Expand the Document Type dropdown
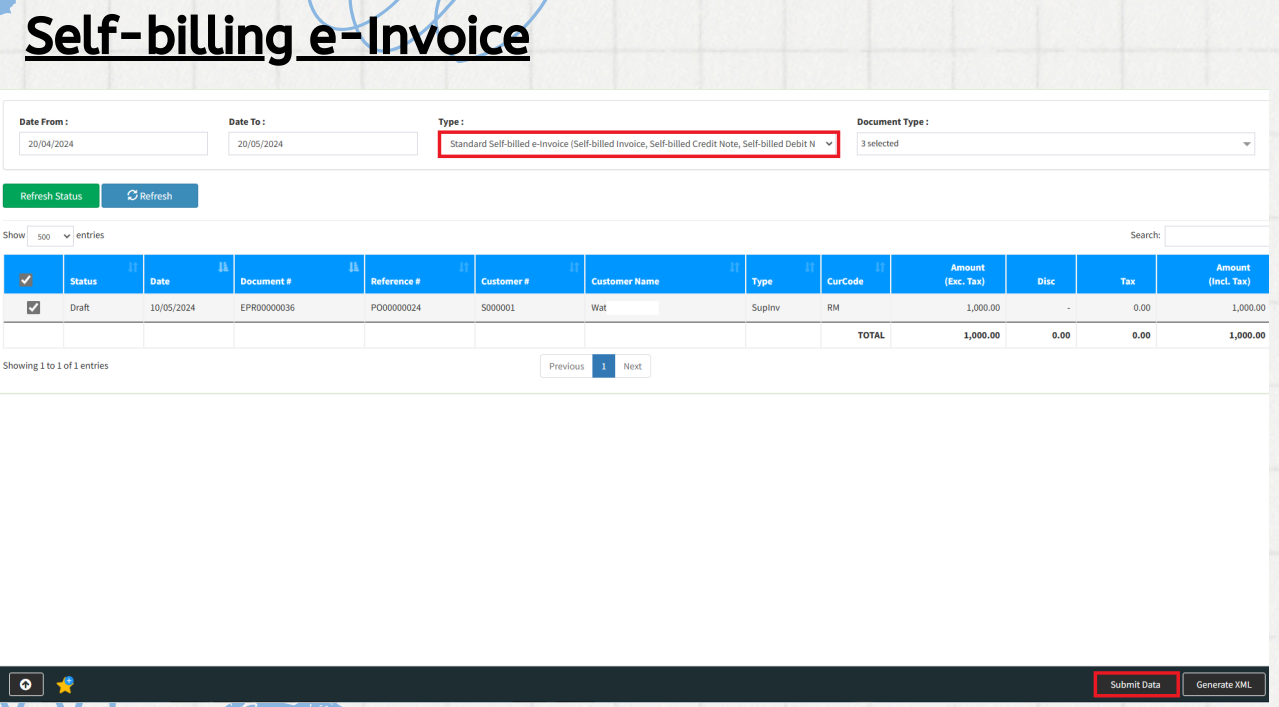This screenshot has height=707, width=1279. click(x=1056, y=144)
